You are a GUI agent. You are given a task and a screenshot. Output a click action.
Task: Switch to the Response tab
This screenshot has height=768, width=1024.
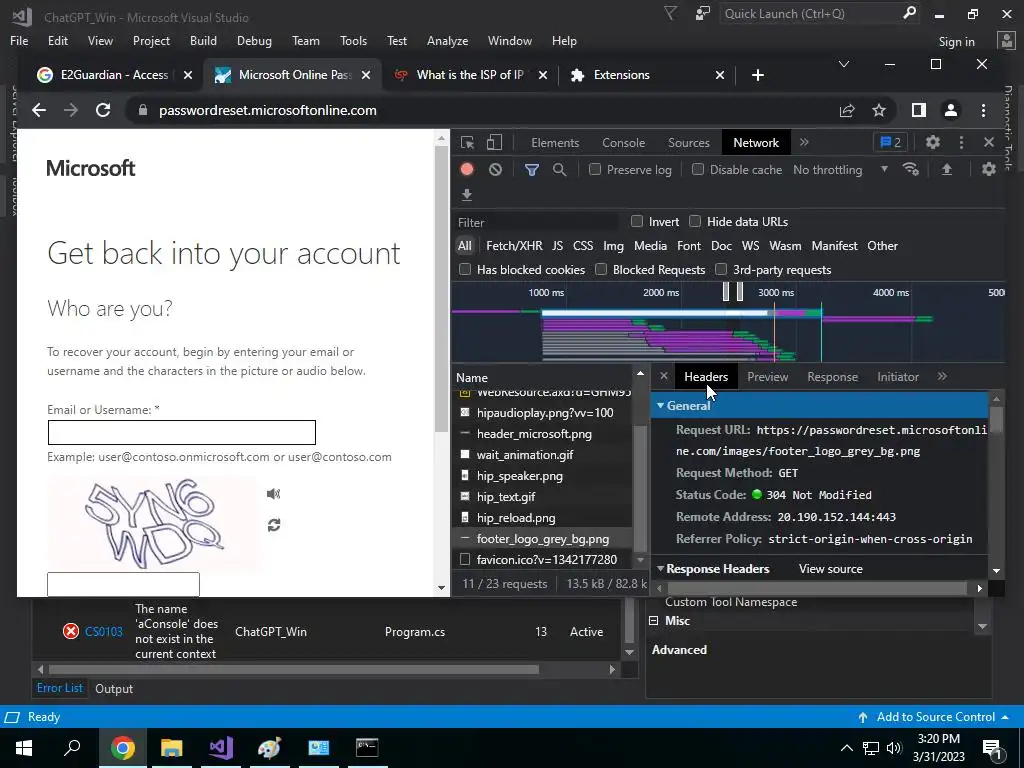[832, 377]
